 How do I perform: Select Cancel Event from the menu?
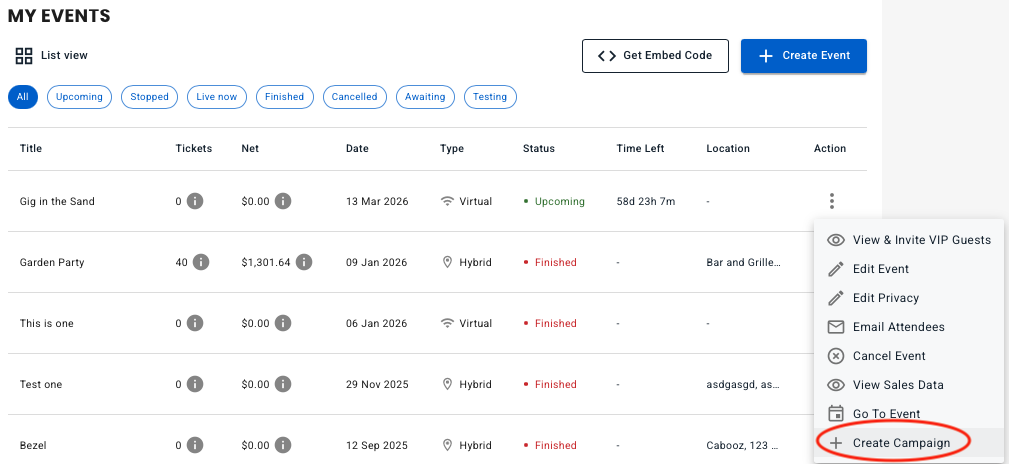889,356
